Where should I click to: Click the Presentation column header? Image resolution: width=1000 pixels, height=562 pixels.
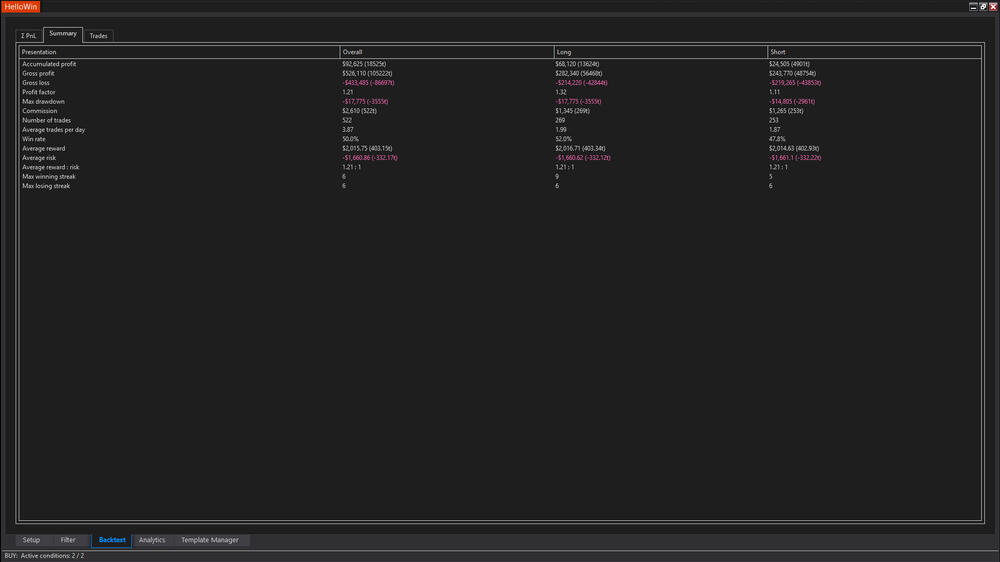click(x=40, y=51)
